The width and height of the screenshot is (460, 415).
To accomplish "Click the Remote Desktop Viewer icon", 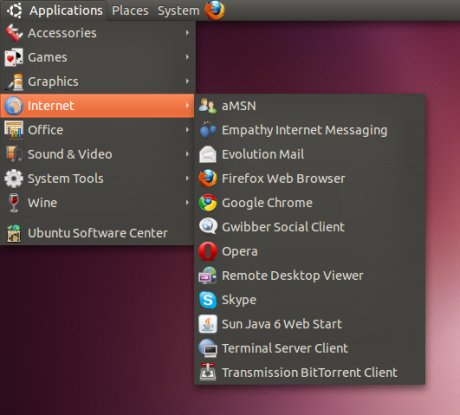I will tap(208, 276).
